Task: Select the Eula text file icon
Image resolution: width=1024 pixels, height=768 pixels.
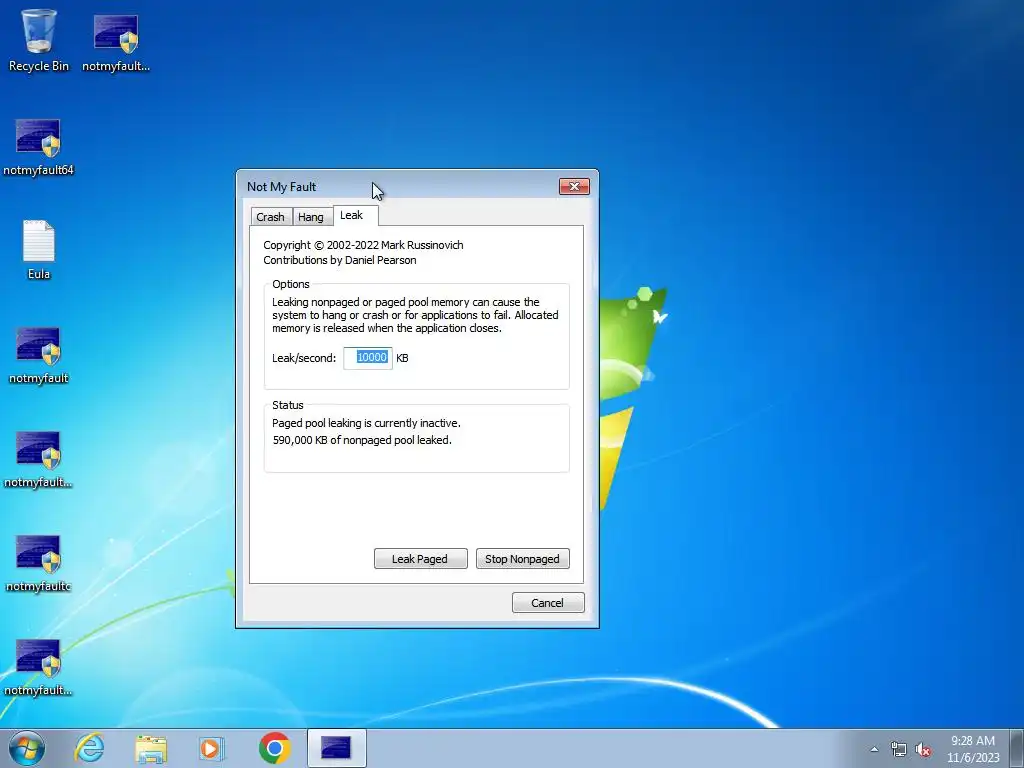Action: coord(39,250)
